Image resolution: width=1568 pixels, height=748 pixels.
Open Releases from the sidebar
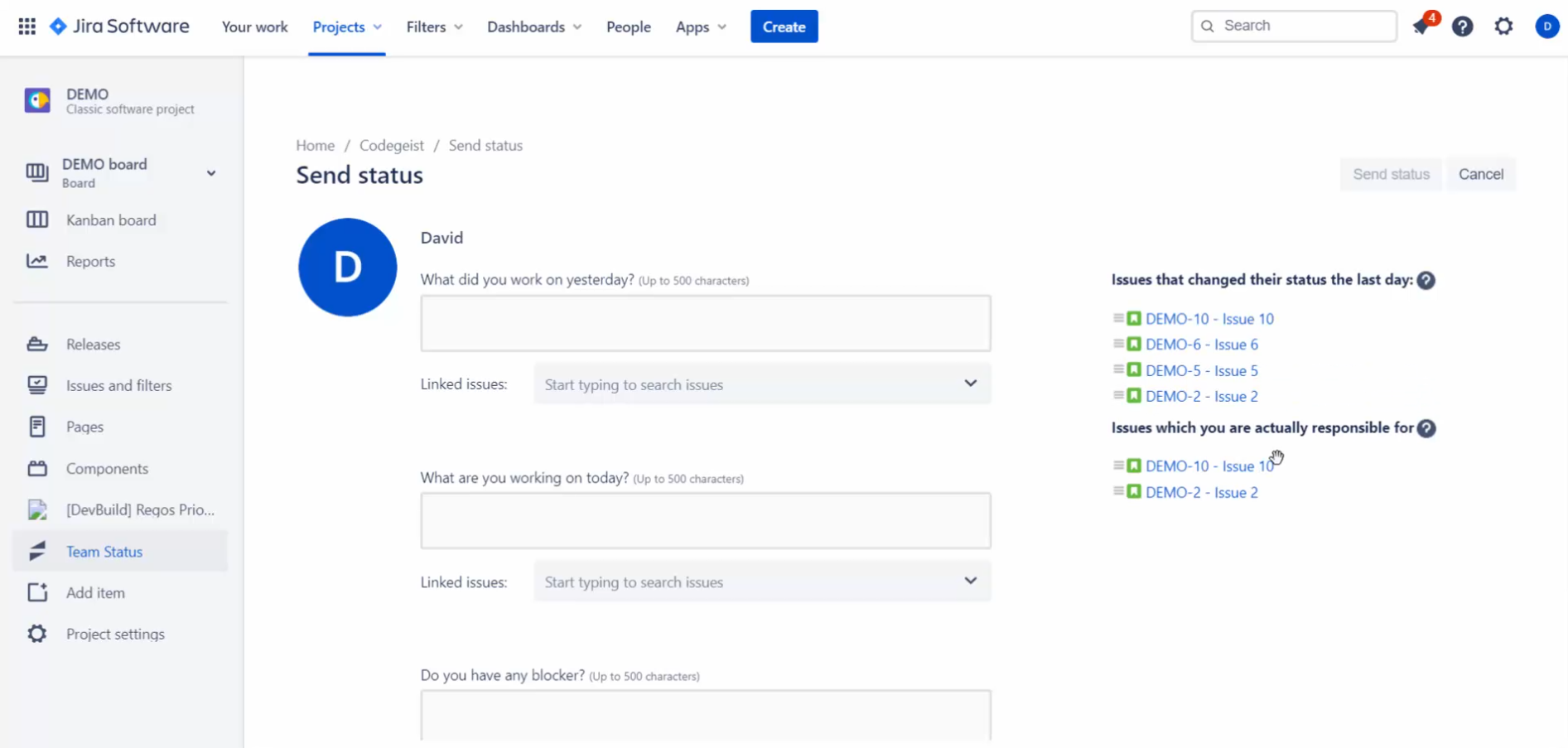pos(93,345)
